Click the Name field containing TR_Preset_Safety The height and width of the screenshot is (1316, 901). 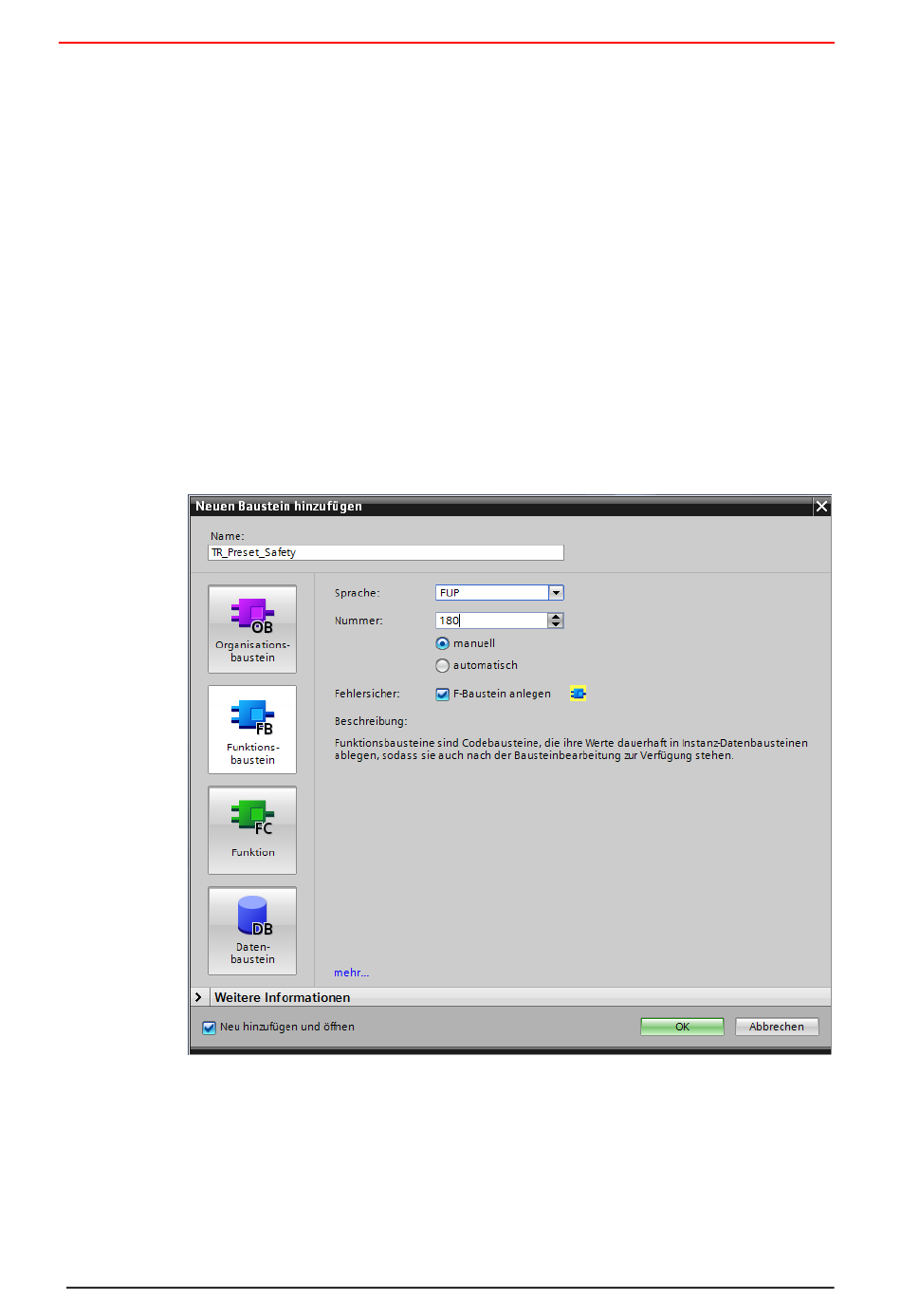(386, 552)
